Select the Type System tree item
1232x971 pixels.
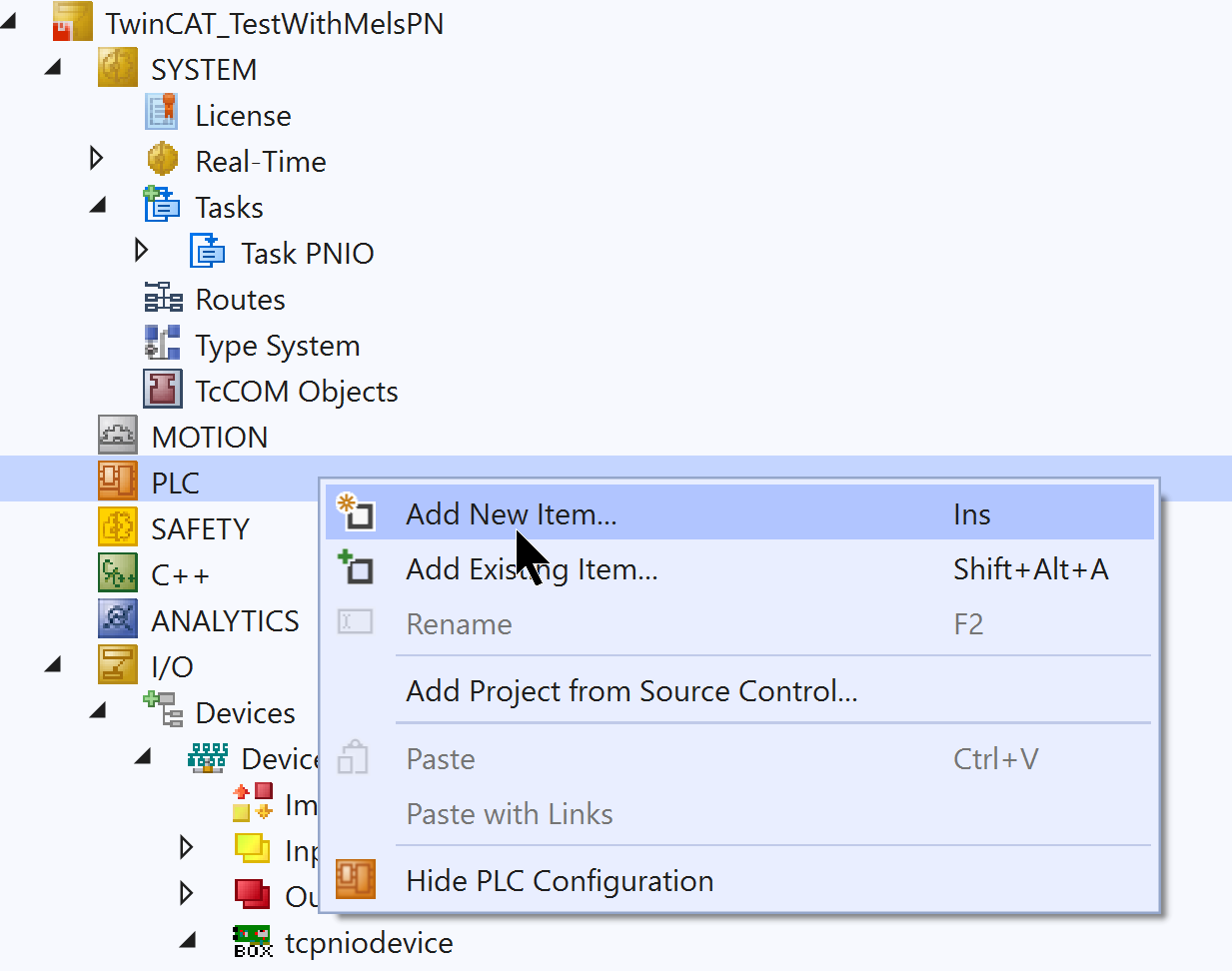pyautogui.click(x=278, y=346)
